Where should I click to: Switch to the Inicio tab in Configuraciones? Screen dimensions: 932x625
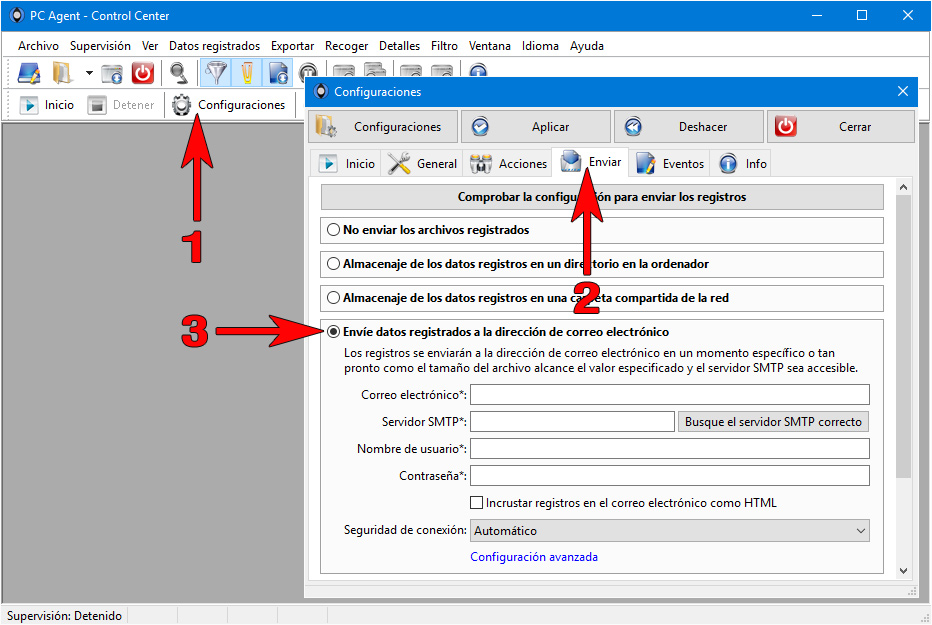[346, 163]
